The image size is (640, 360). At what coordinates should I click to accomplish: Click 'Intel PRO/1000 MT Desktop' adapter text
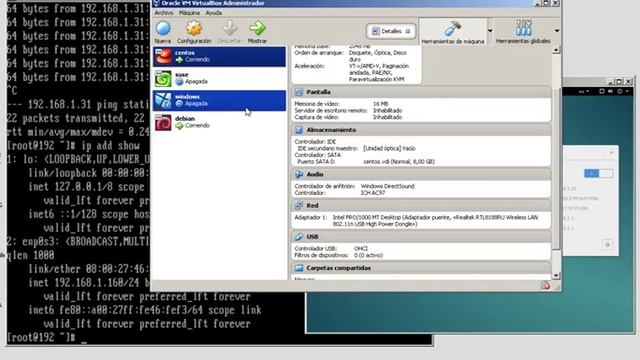click(x=365, y=218)
